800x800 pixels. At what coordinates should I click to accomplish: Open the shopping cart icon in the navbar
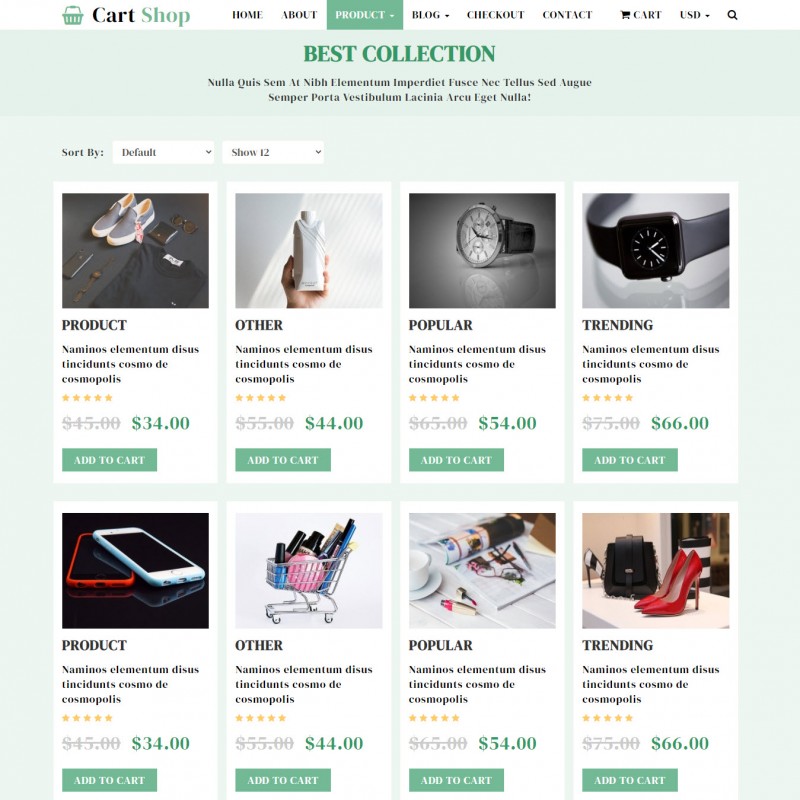624,15
